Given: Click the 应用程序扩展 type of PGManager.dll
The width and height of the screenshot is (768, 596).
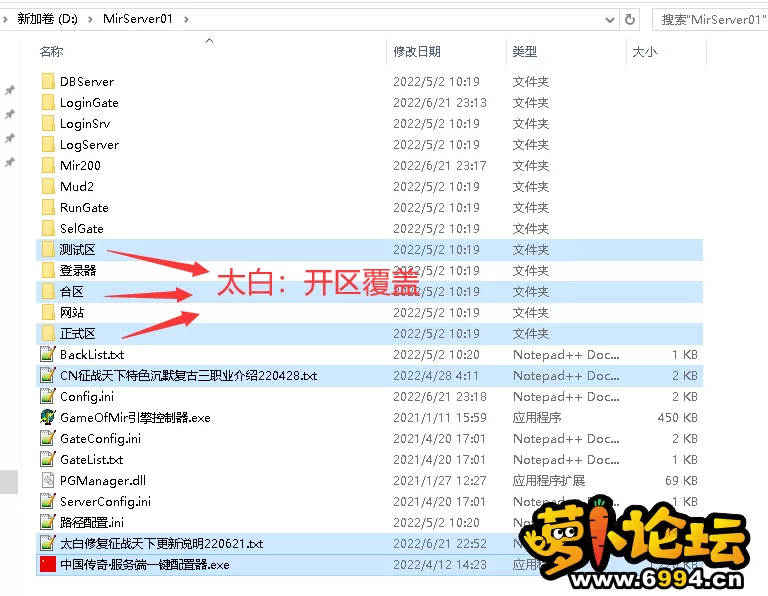Looking at the screenshot, I should [x=549, y=480].
